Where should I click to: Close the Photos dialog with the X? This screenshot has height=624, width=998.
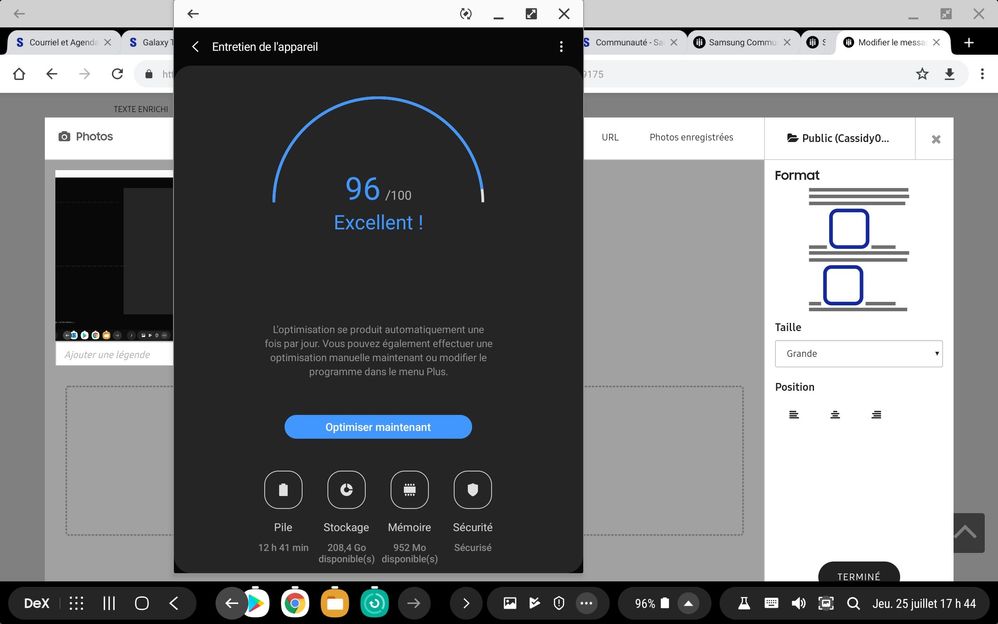coord(936,139)
